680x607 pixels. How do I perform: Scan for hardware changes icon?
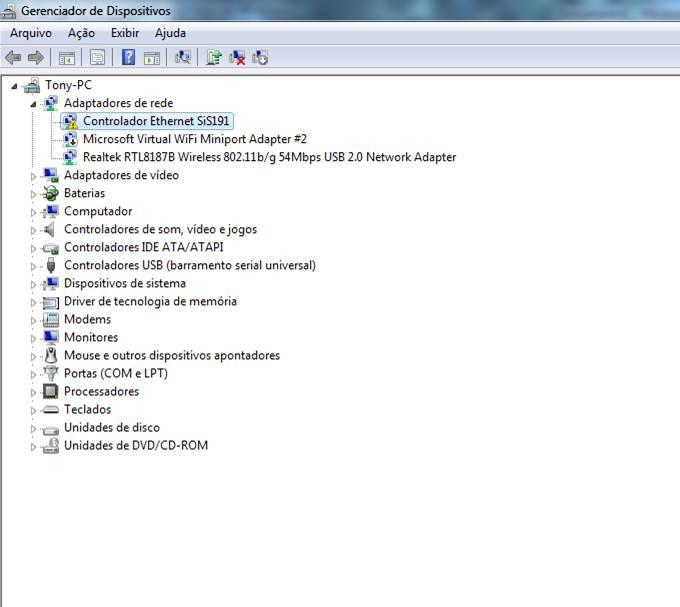pos(183,57)
